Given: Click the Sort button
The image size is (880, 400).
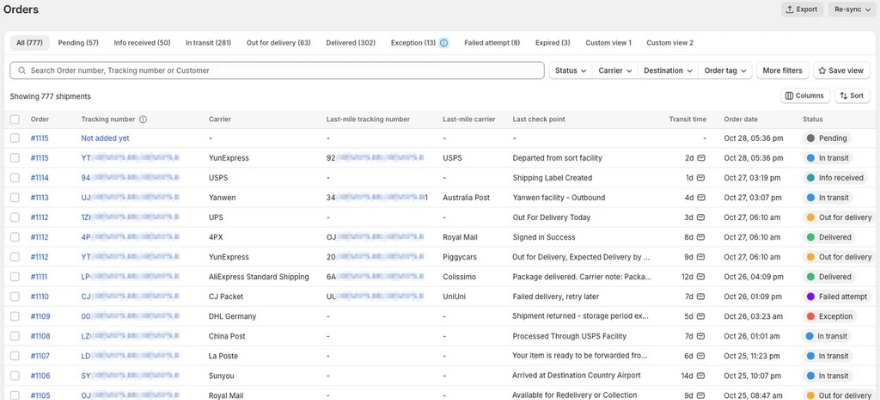Looking at the screenshot, I should click(852, 96).
